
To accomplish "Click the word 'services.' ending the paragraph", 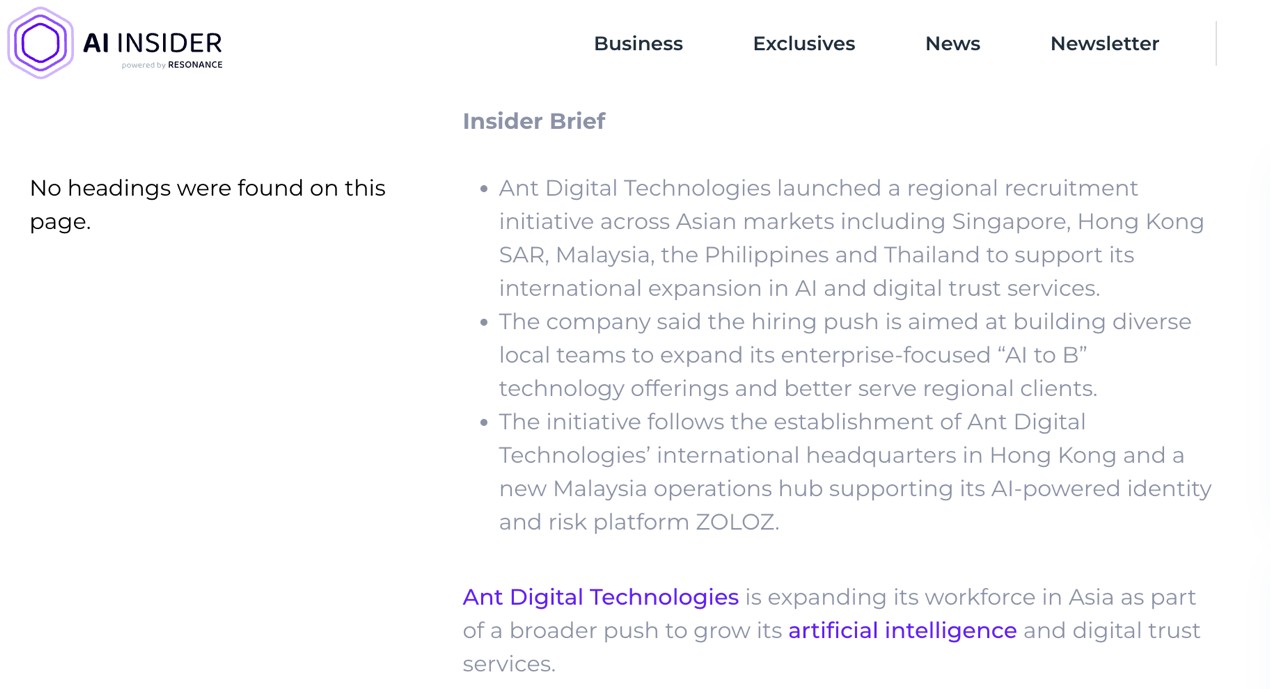I will point(508,664).
